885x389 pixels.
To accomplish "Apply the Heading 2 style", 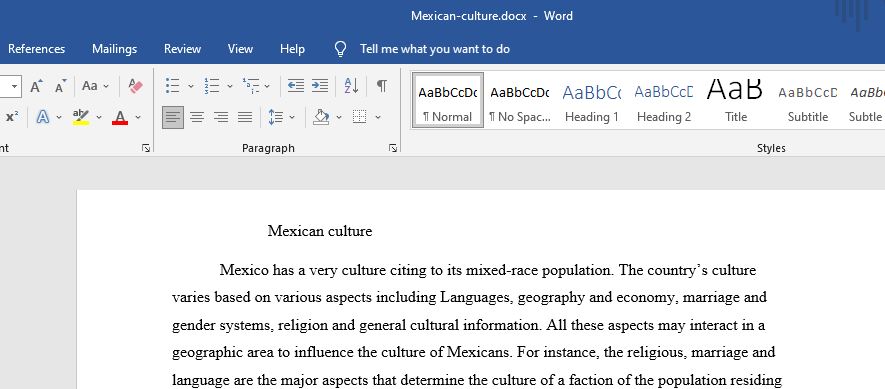I will point(664,100).
